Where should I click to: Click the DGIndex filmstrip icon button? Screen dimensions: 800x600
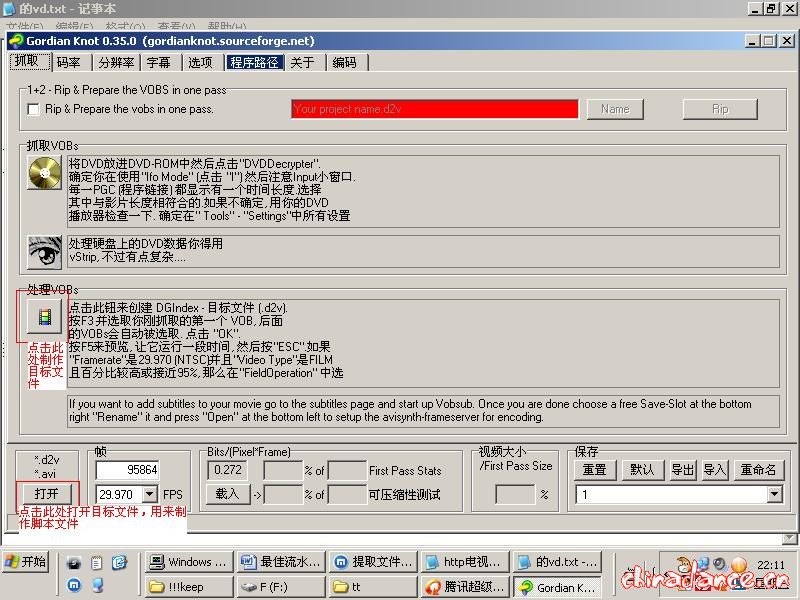tap(43, 317)
